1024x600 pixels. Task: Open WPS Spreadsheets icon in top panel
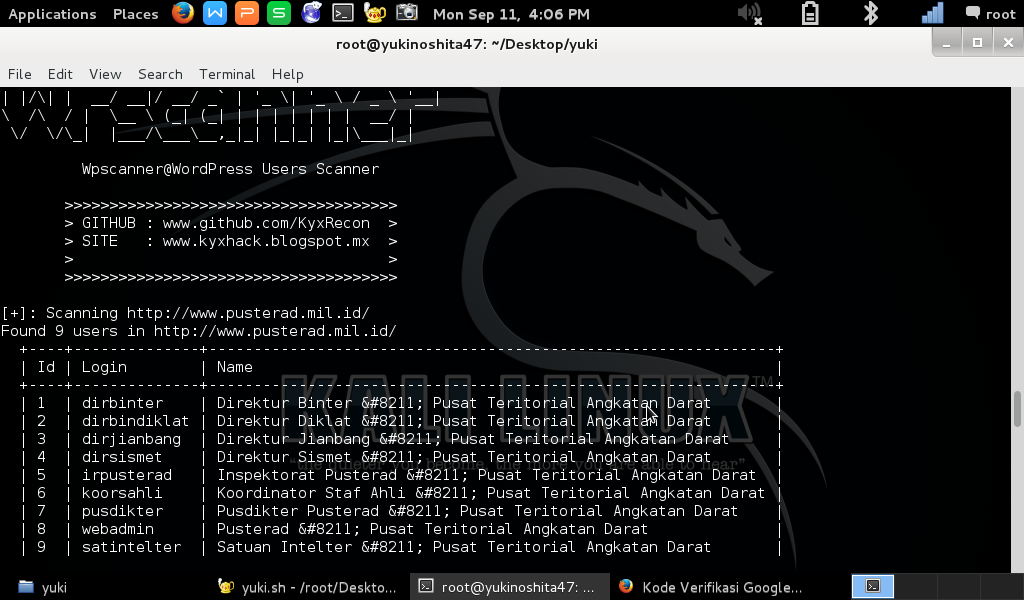(x=279, y=13)
